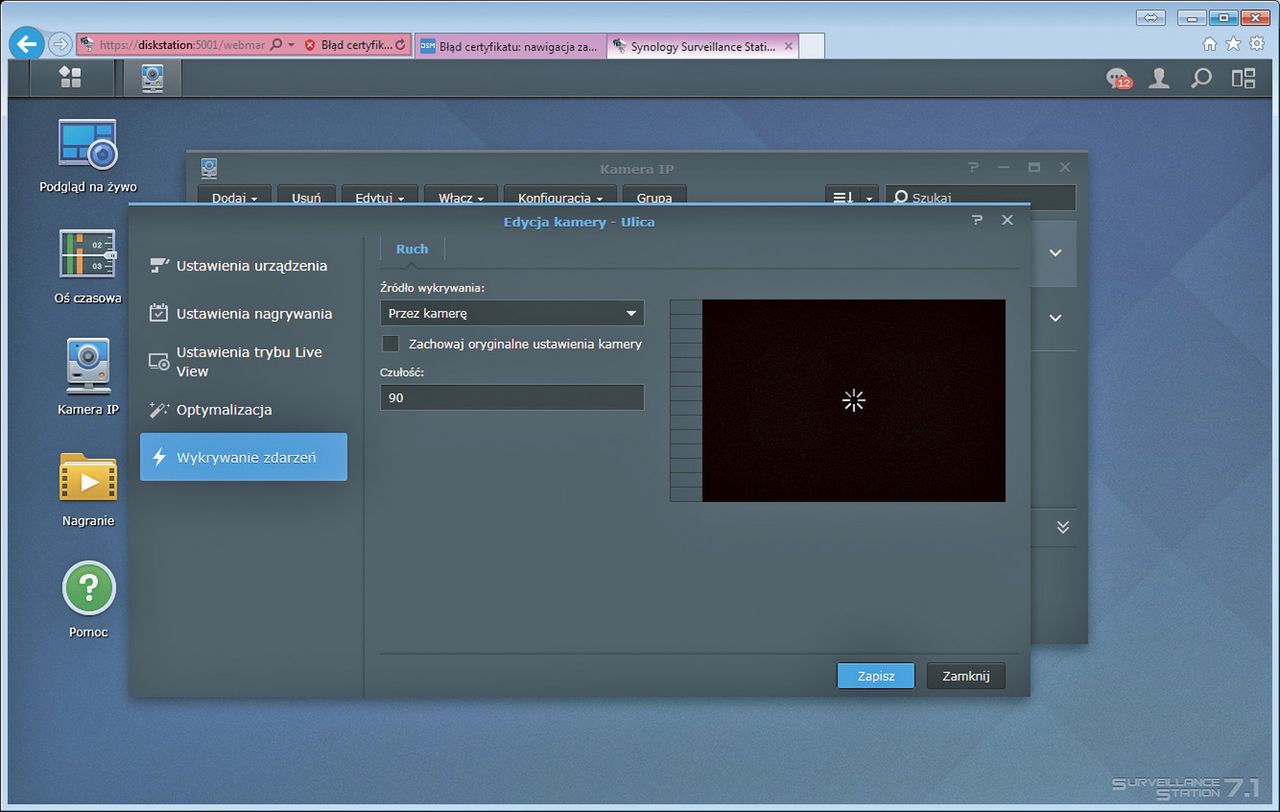Open the Surveillance Station main menu grid icon
Screen dimensions: 1280x812
[x=70, y=78]
